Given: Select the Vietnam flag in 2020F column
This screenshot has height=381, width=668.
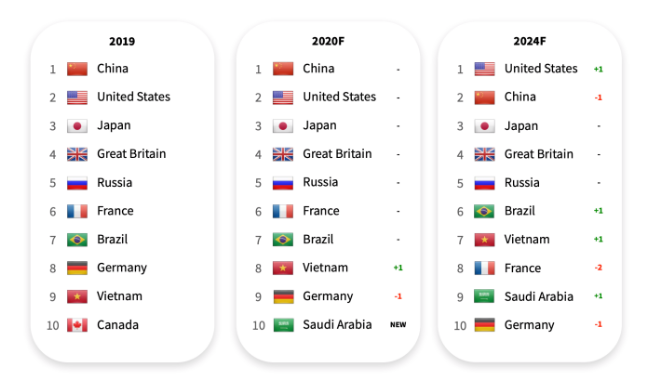Looking at the screenshot, I should [283, 268].
